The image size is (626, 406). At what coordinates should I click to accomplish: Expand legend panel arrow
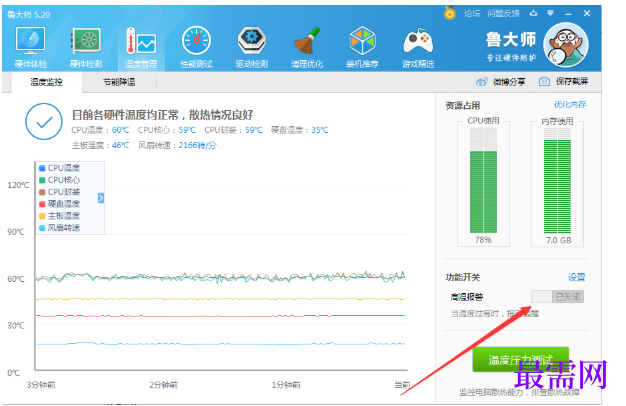point(101,198)
